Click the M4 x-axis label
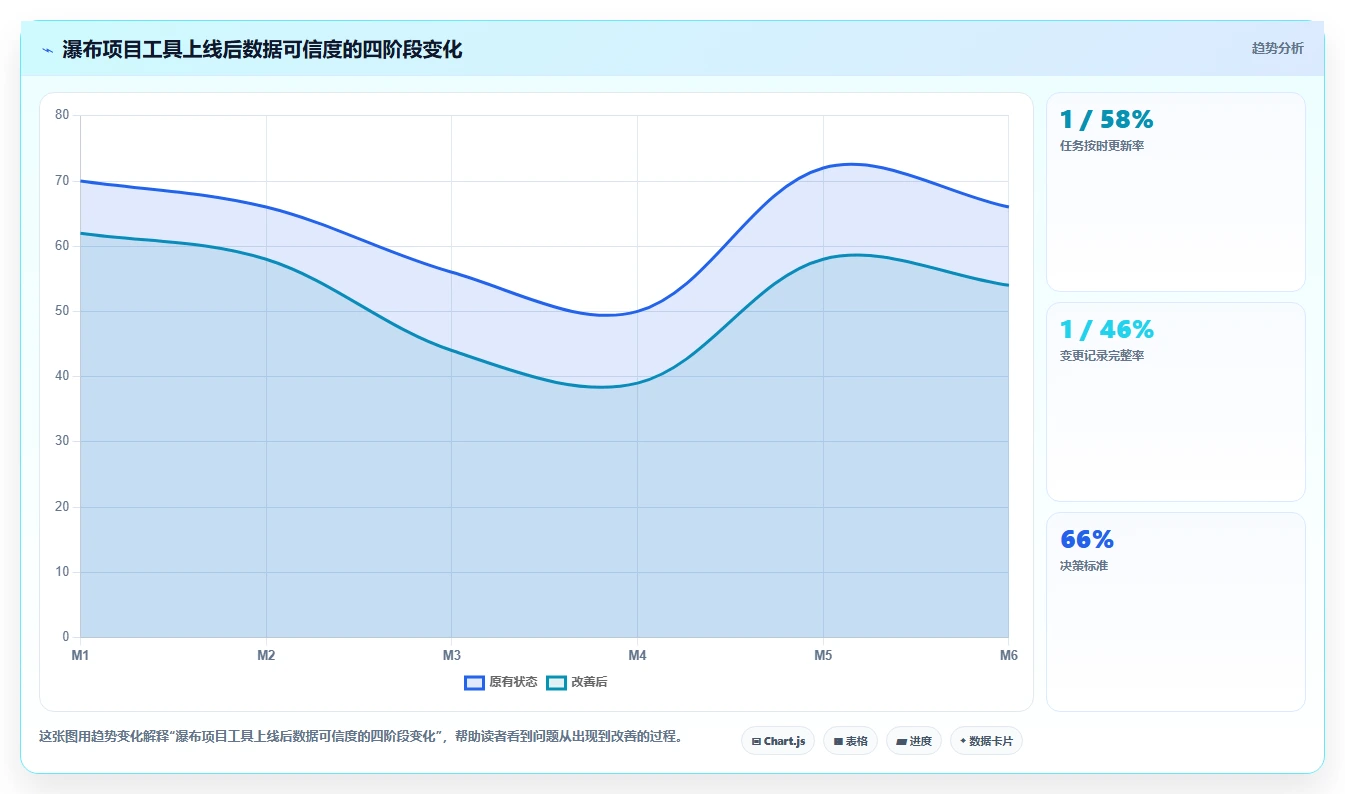 (x=637, y=655)
